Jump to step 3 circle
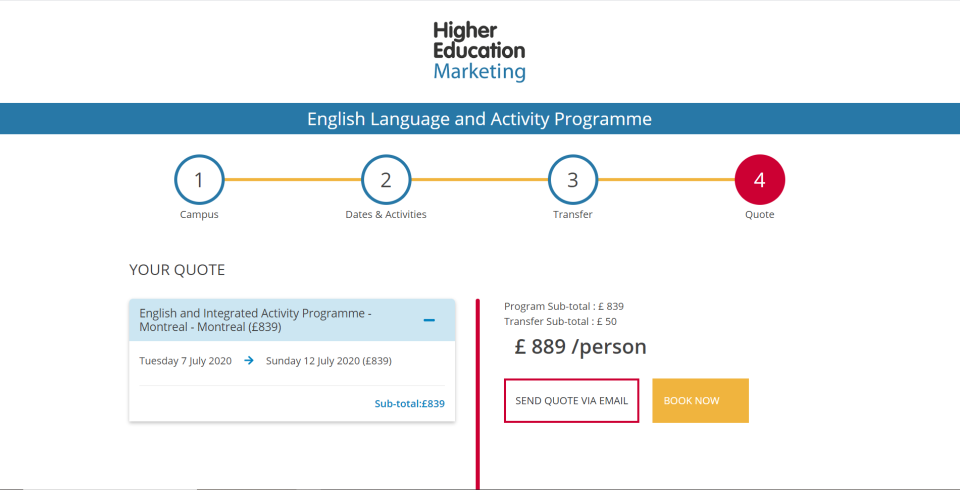Image resolution: width=960 pixels, height=490 pixels. (573, 180)
